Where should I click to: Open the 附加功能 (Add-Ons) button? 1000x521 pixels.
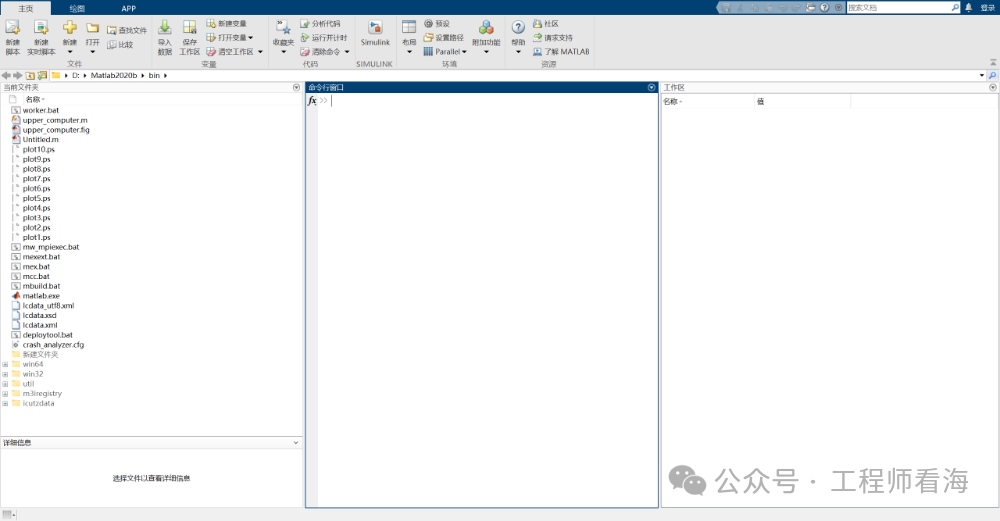(486, 37)
